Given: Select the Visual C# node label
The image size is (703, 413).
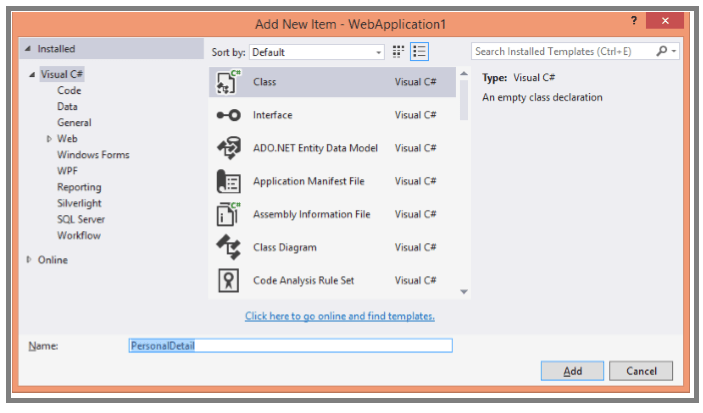Looking at the screenshot, I should (62, 74).
